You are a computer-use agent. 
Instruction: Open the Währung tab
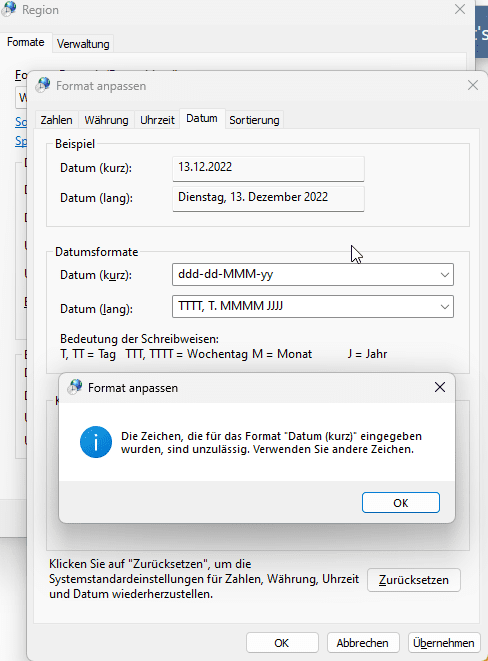click(x=106, y=120)
